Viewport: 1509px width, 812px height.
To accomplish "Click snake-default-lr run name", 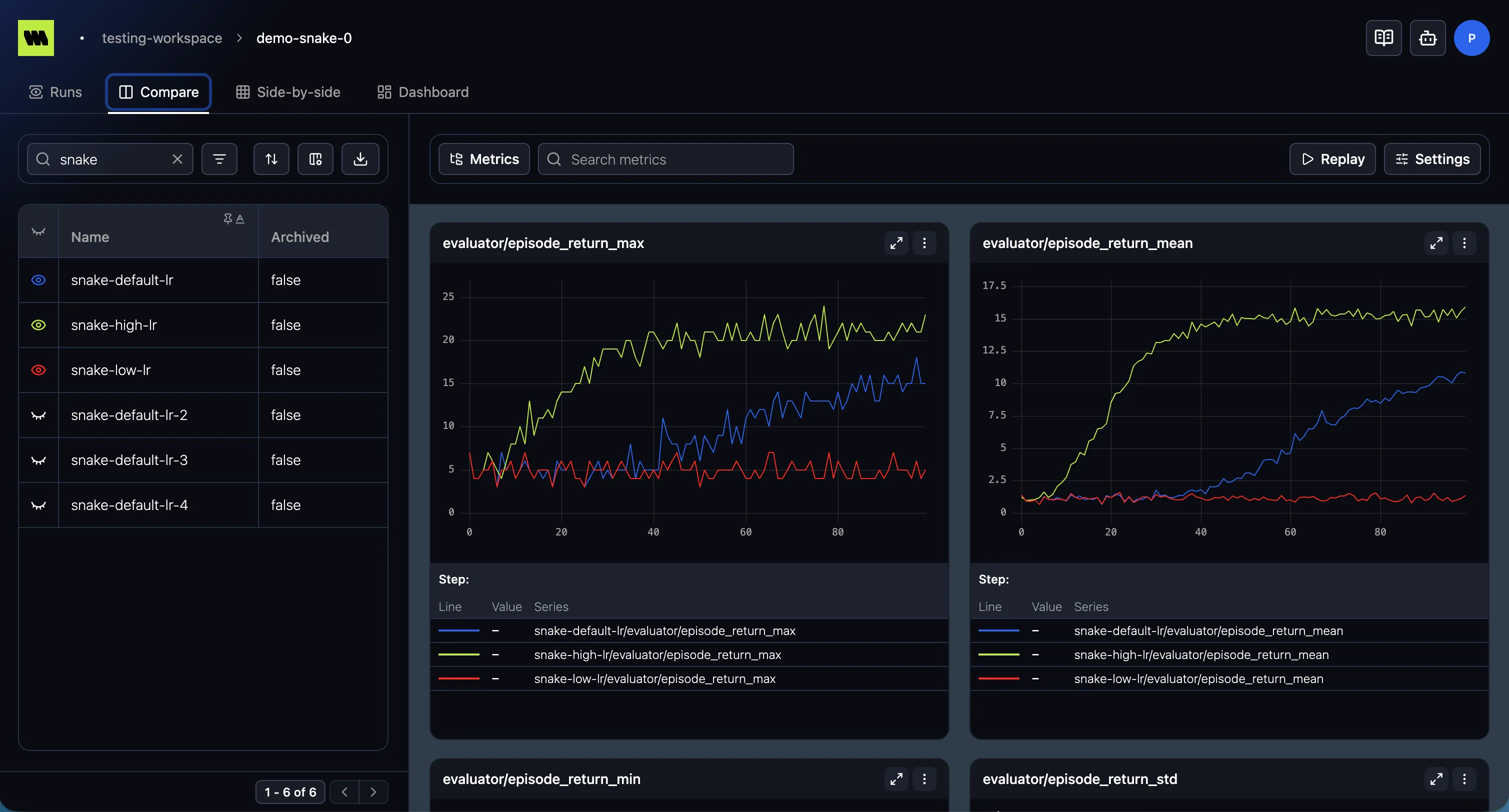I will [122, 280].
